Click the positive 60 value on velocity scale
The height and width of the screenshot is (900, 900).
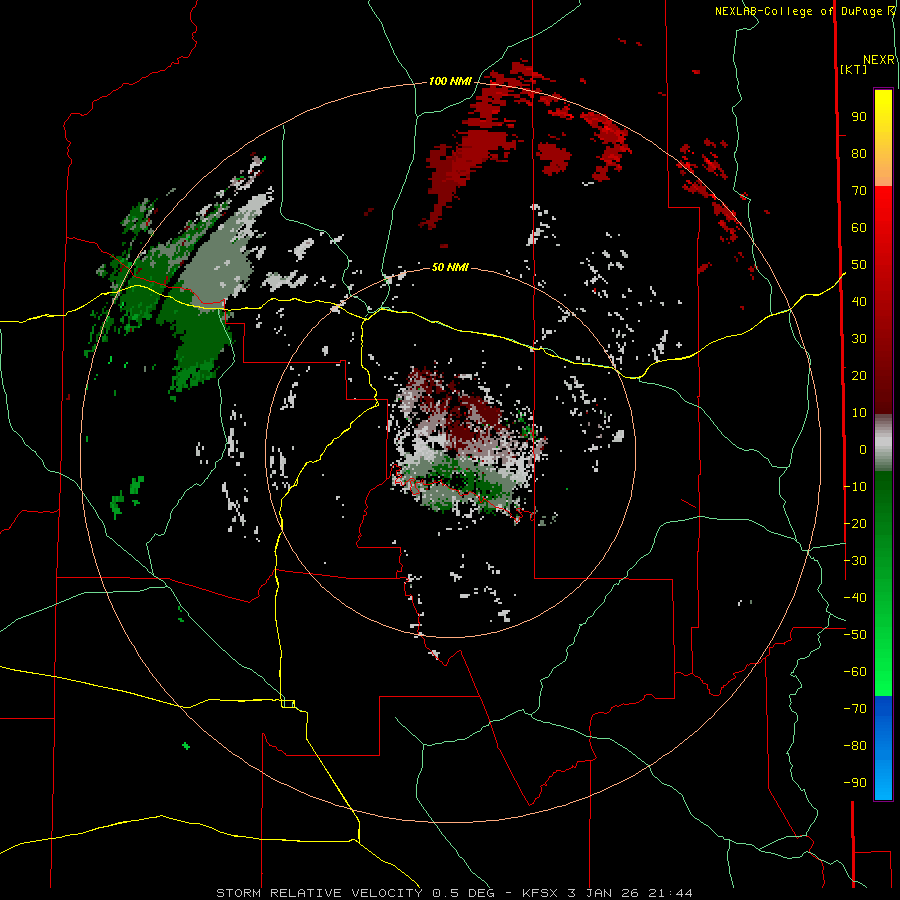859,227
